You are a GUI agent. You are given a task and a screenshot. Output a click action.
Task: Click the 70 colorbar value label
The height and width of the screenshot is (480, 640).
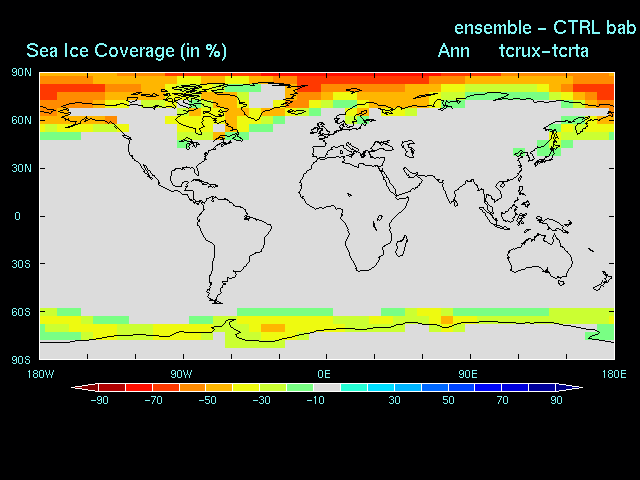tap(502, 400)
